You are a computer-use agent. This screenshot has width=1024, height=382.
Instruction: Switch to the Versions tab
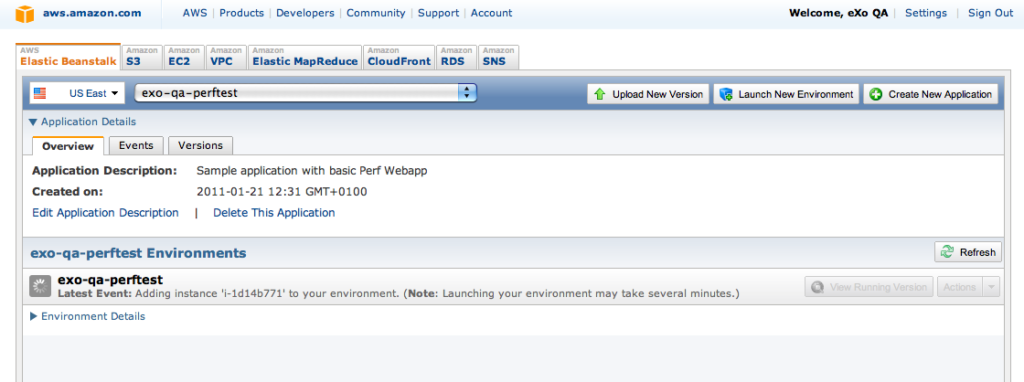200,145
